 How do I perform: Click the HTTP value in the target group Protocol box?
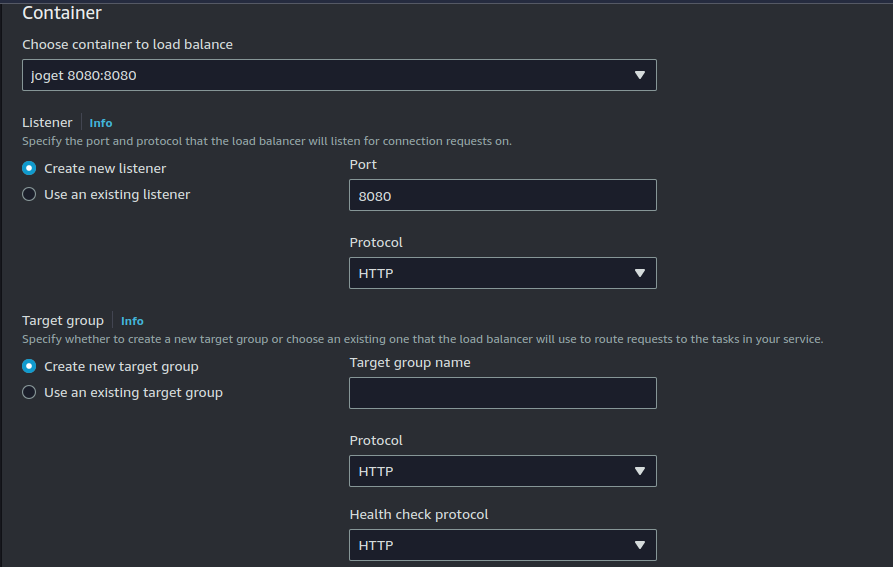pyautogui.click(x=376, y=471)
